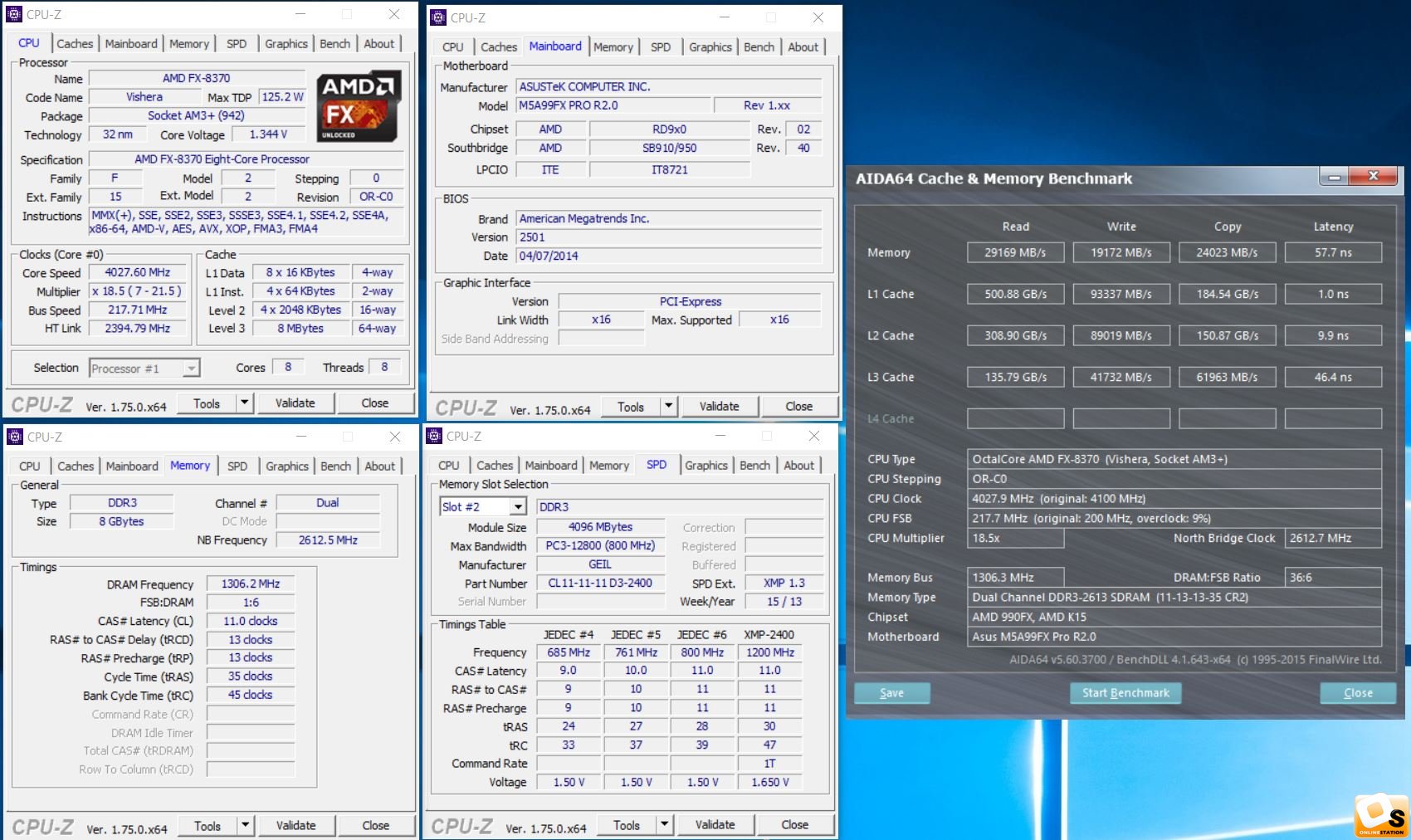
Task: Close the CPU-Z Memory window using the X
Action: (x=395, y=437)
